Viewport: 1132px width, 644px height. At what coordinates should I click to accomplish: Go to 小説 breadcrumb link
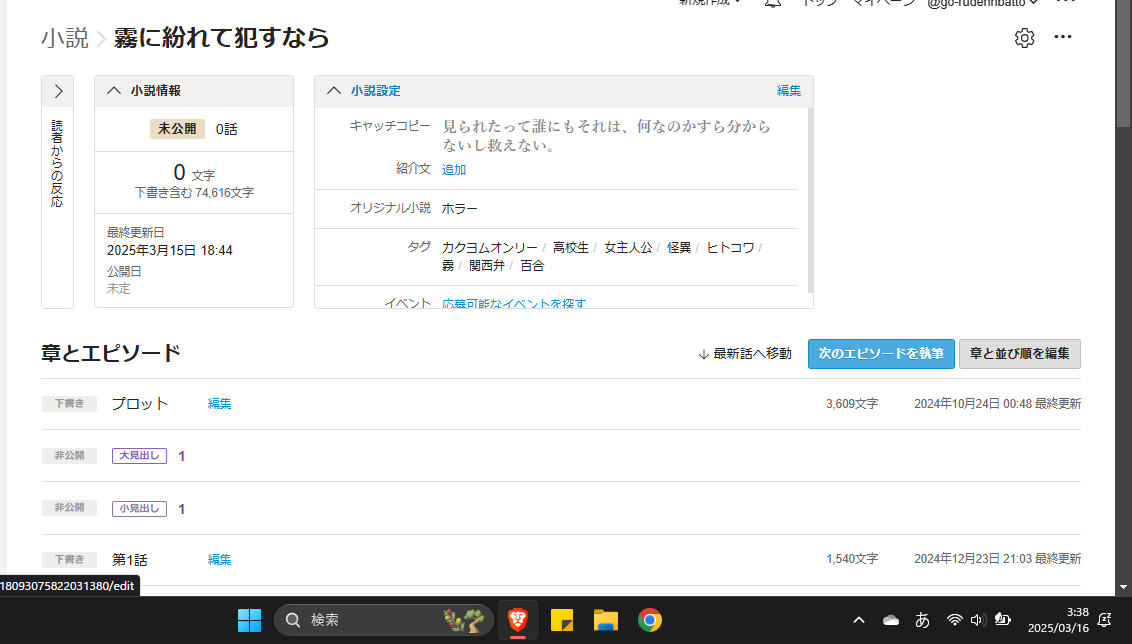tap(63, 39)
